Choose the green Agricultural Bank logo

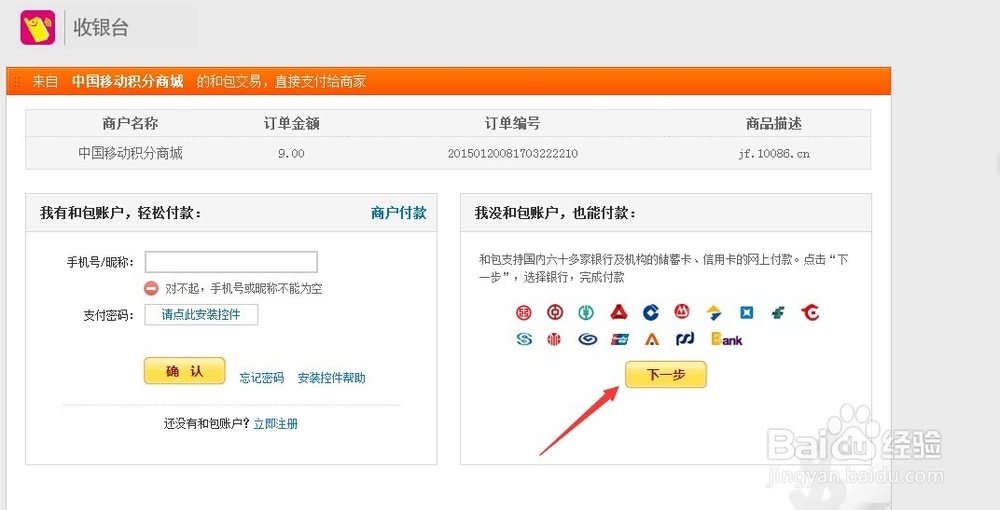click(586, 312)
